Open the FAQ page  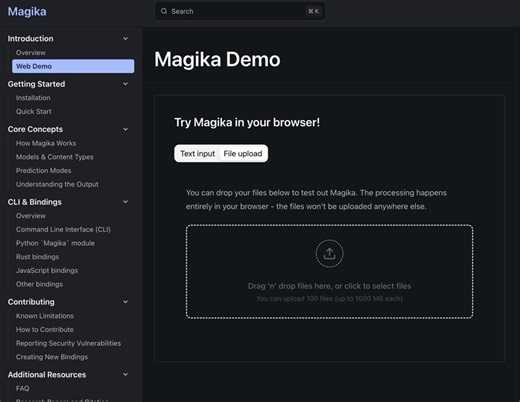(22, 388)
